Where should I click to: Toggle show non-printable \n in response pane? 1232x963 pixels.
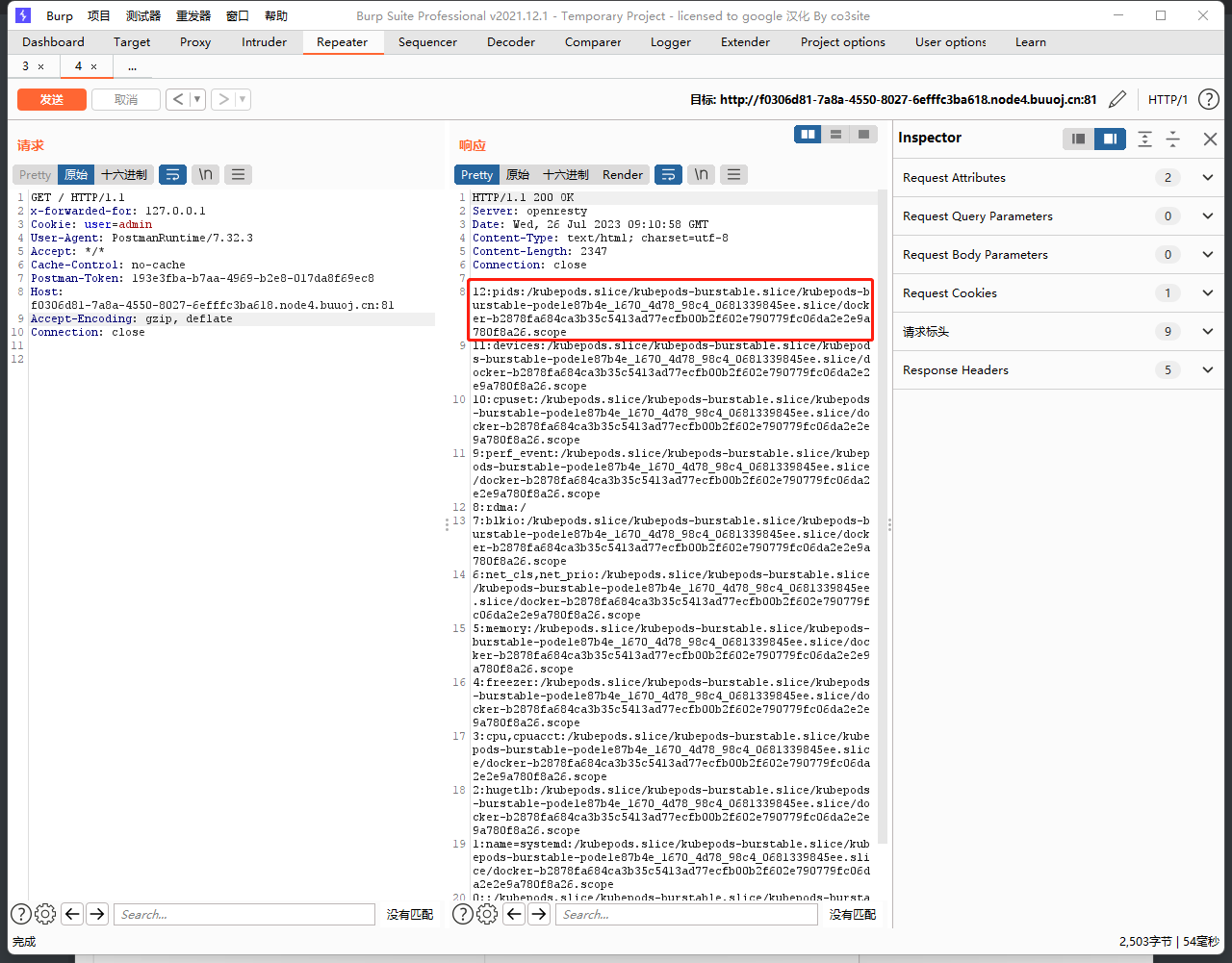pos(701,174)
